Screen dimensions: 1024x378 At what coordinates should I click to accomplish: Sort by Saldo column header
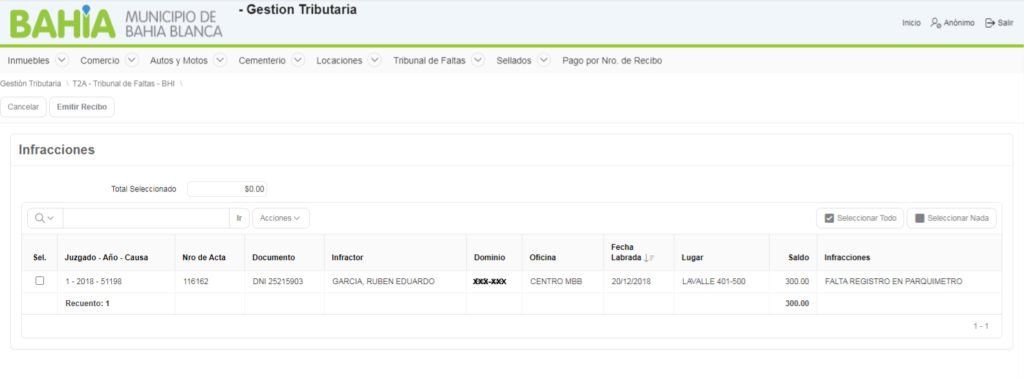(799, 258)
